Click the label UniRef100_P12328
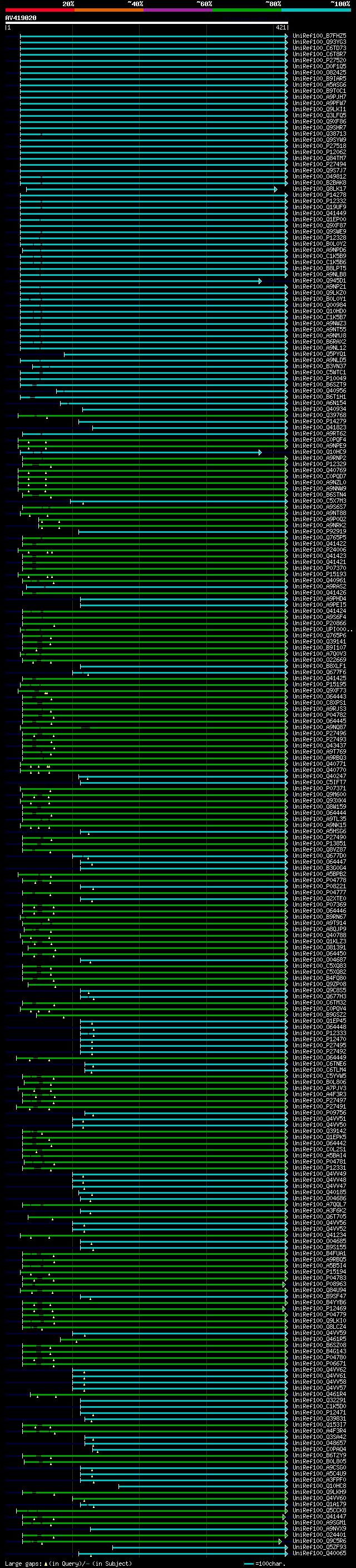This screenshot has height=1568, width=356. [x=319, y=238]
